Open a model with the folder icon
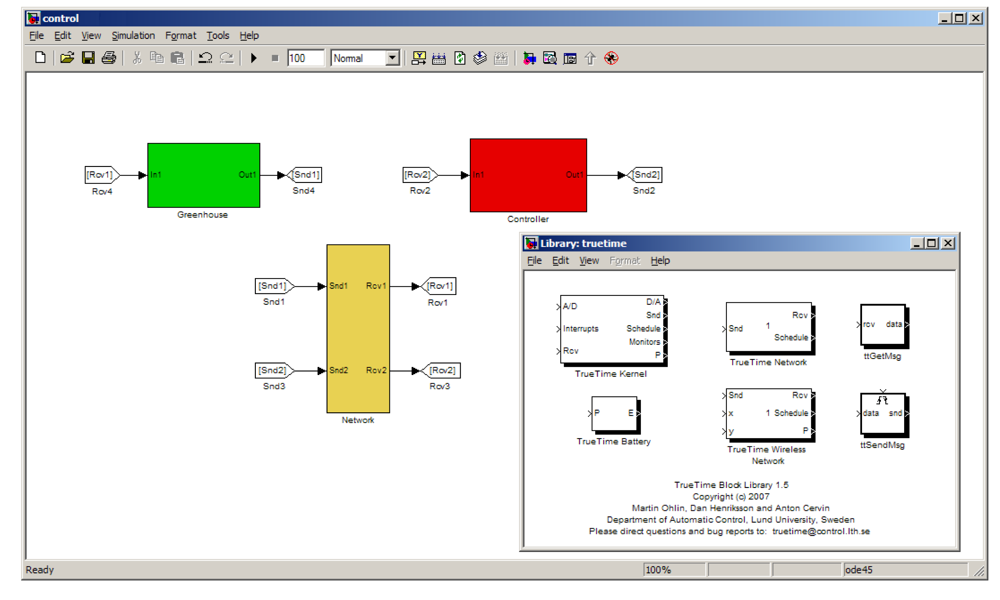The image size is (1000, 600). point(67,58)
